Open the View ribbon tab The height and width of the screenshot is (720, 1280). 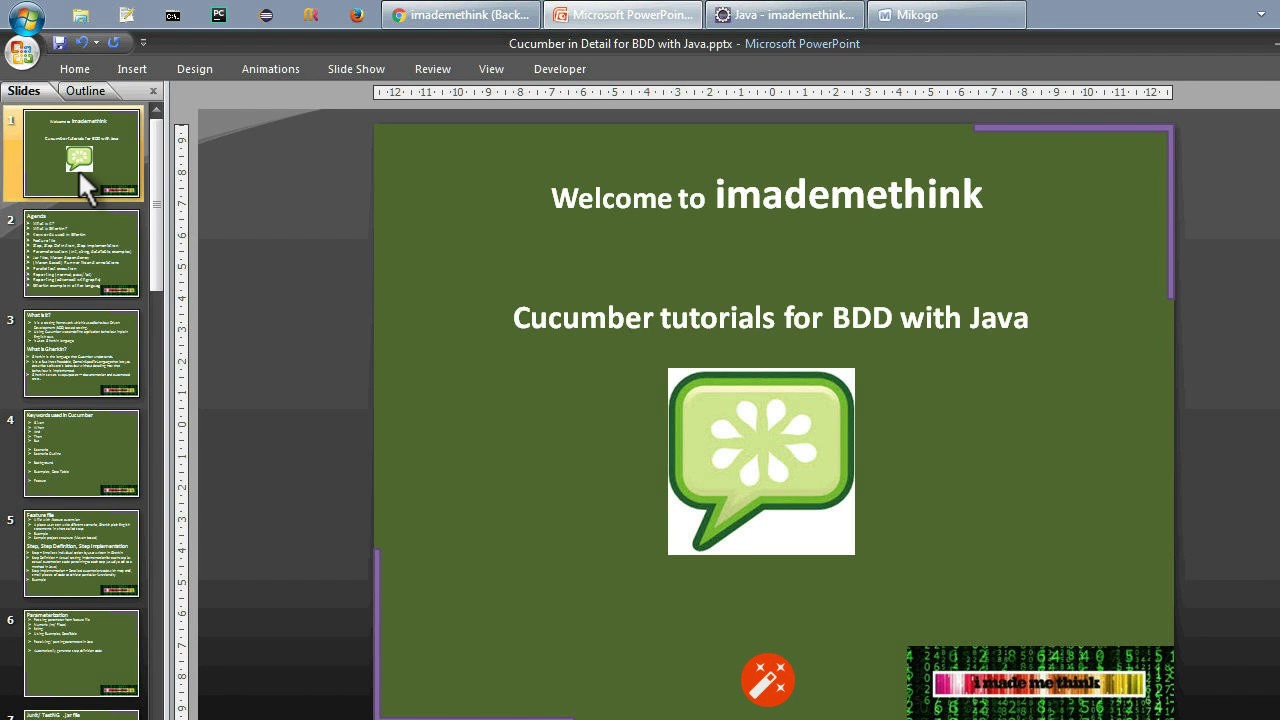click(491, 69)
